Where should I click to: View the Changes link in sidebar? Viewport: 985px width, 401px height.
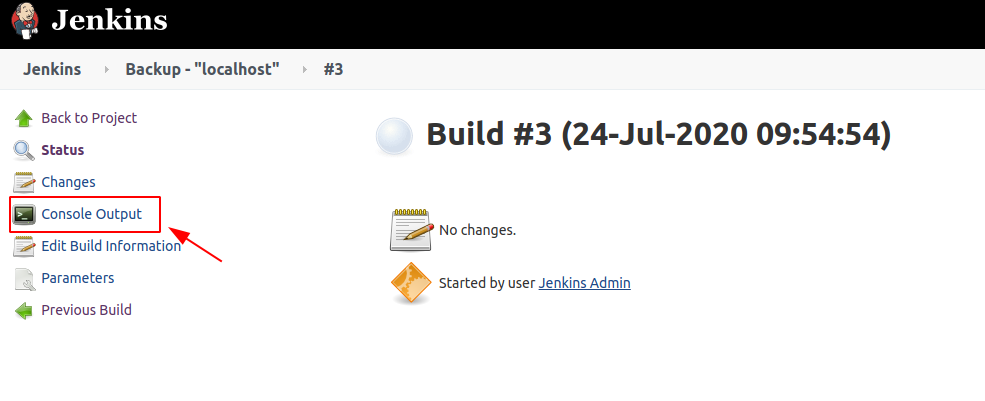[x=68, y=182]
